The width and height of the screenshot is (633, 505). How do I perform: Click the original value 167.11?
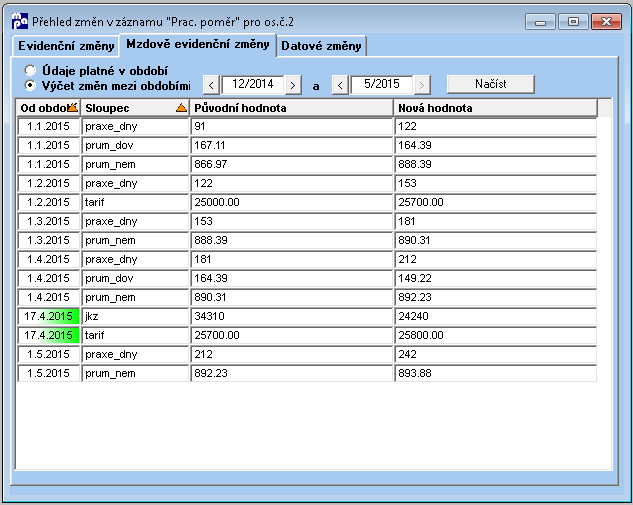pos(291,145)
